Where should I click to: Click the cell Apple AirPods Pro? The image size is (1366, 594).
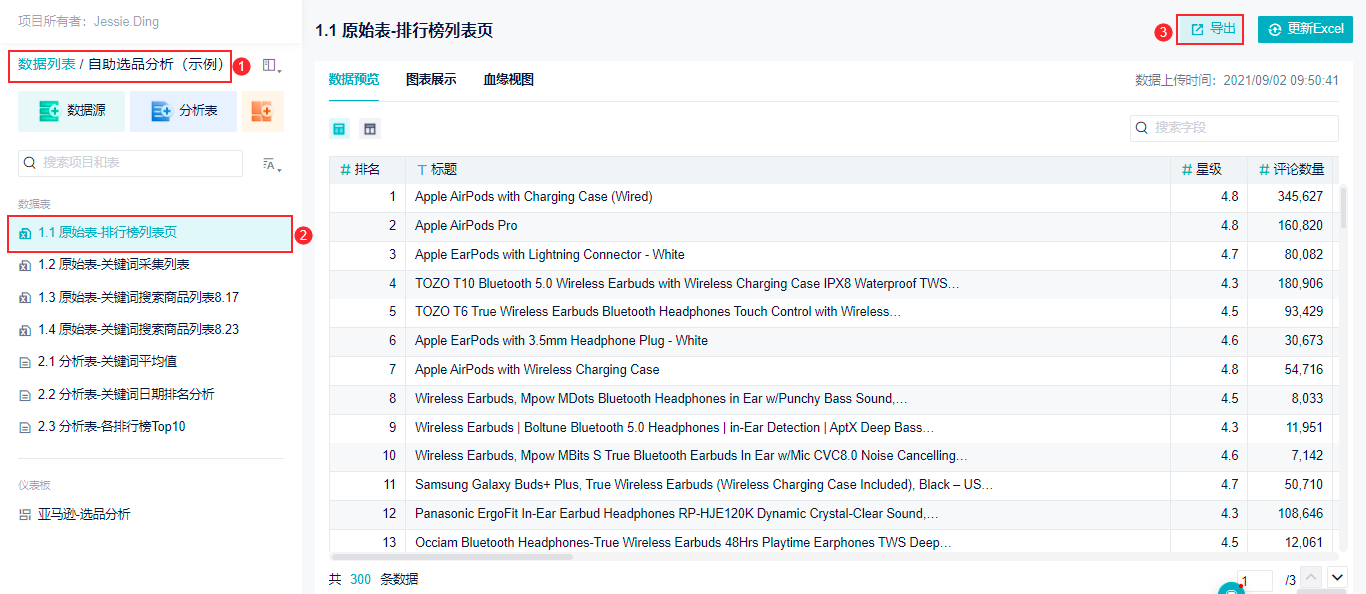pyautogui.click(x=466, y=226)
